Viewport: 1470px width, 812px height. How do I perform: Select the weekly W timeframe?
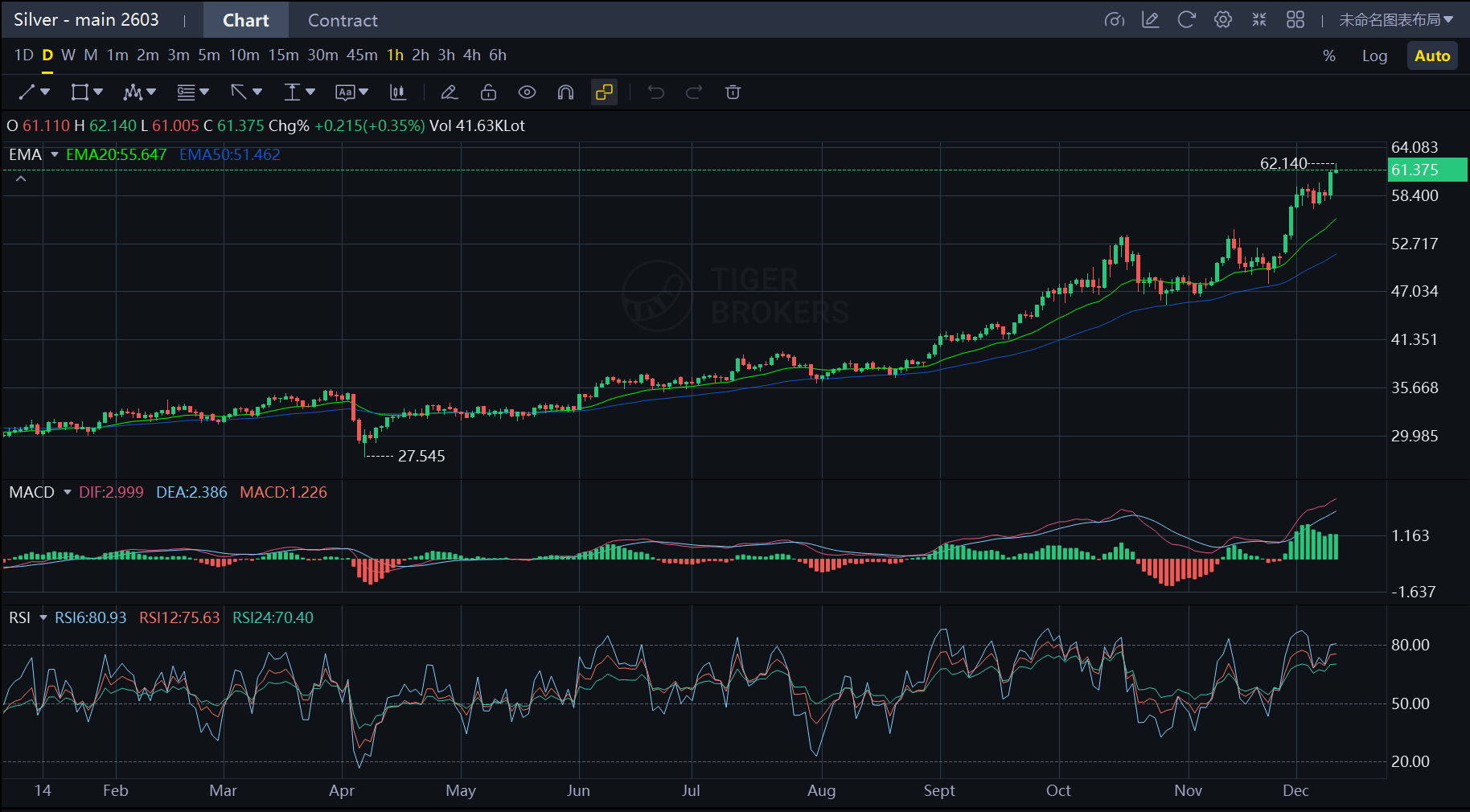[x=68, y=55]
